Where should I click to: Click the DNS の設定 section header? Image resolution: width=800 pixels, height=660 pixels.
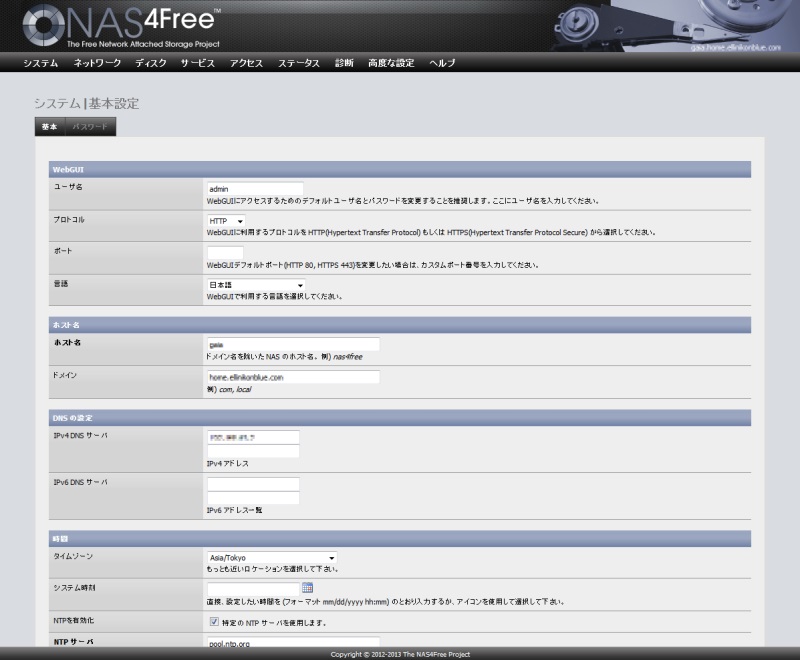[x=399, y=418]
